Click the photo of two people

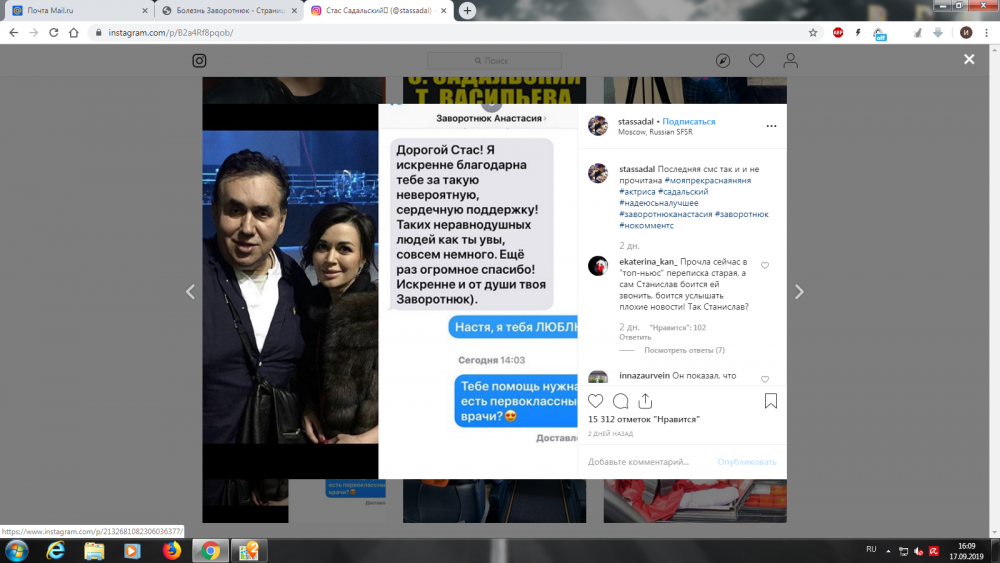(290, 287)
